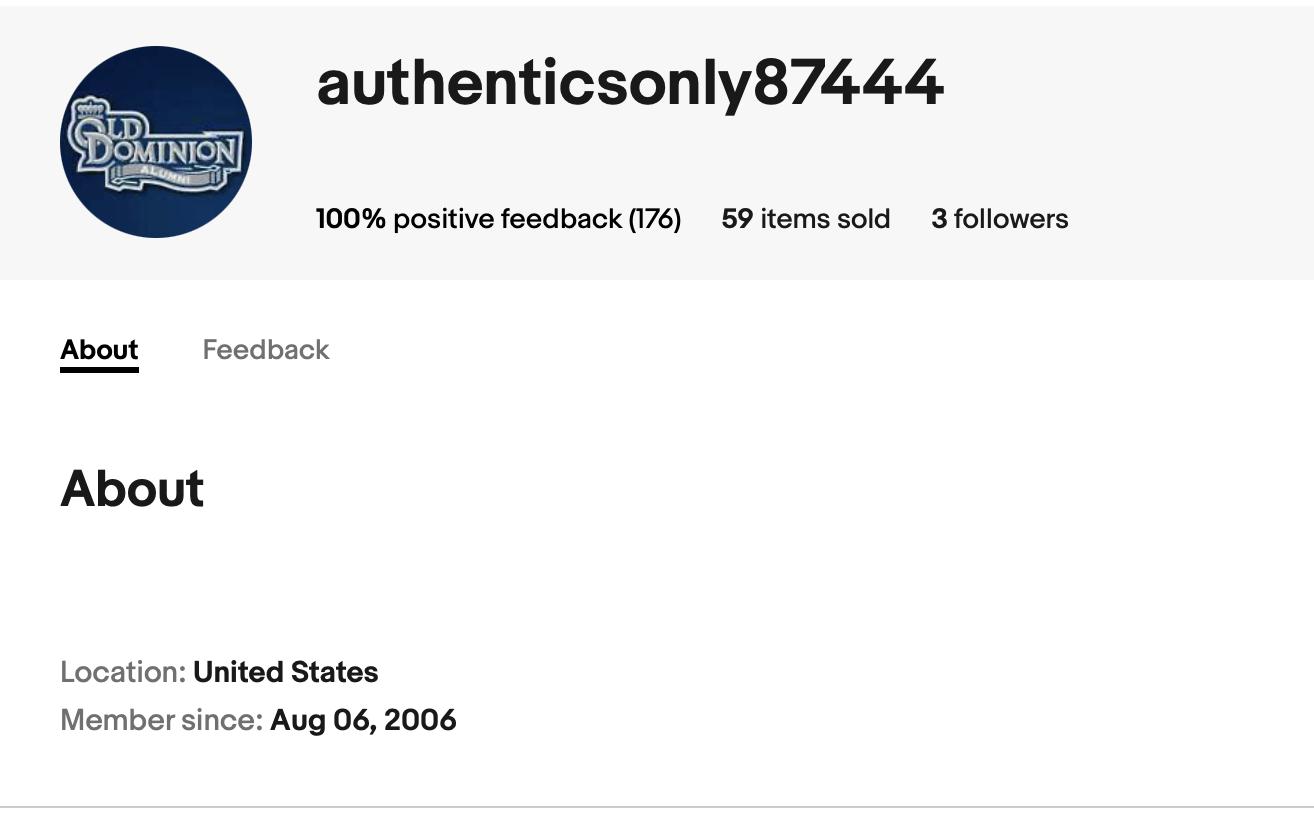Select the underlined About tab

(99, 350)
